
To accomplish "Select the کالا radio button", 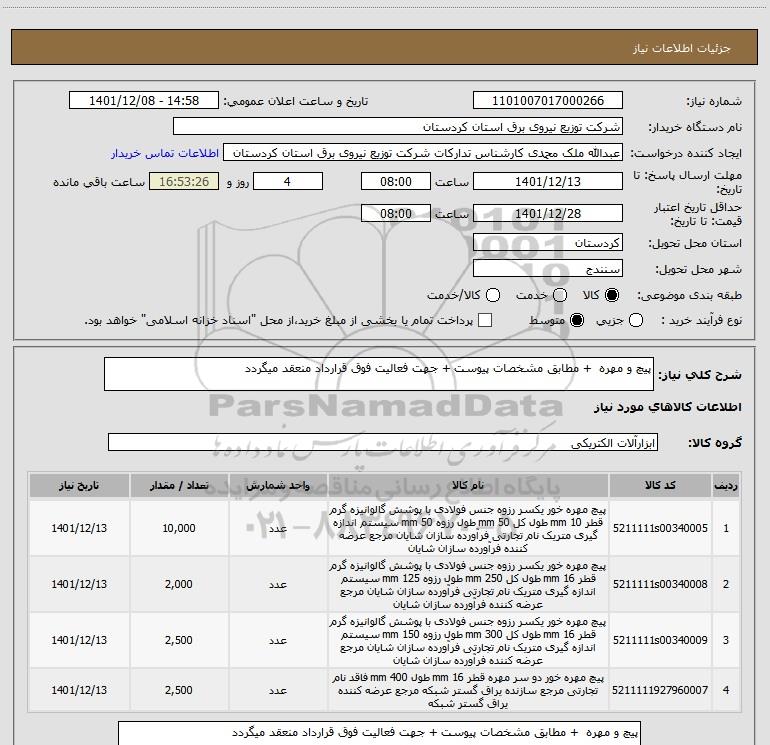I will (612, 295).
